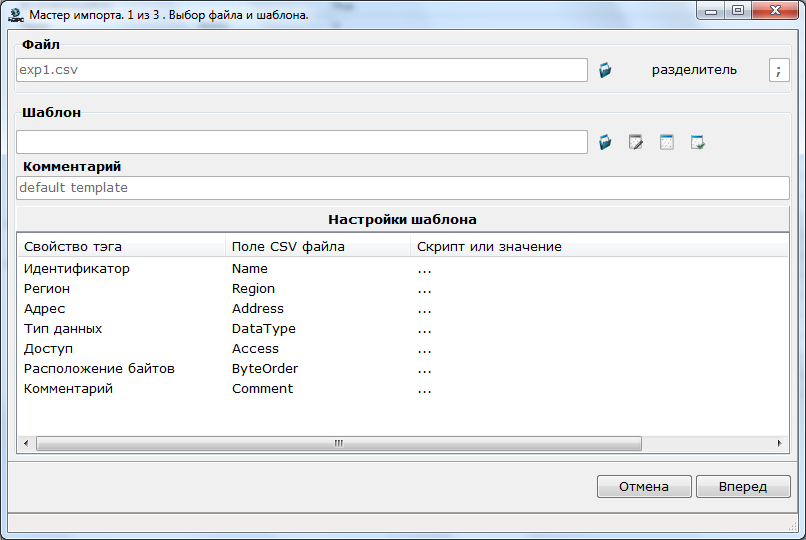Image resolution: width=806 pixels, height=540 pixels.
Task: Select the Адрес row
Action: coord(403,309)
